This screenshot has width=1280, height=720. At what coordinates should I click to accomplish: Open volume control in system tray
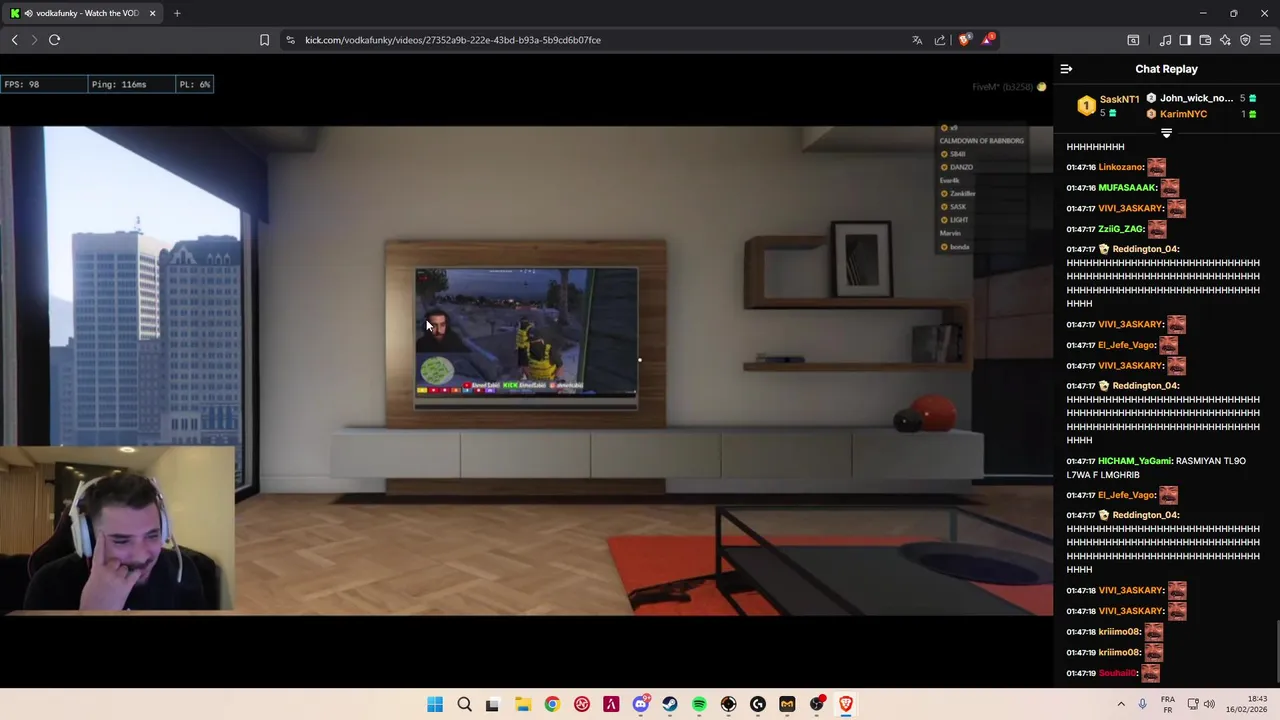(1209, 704)
